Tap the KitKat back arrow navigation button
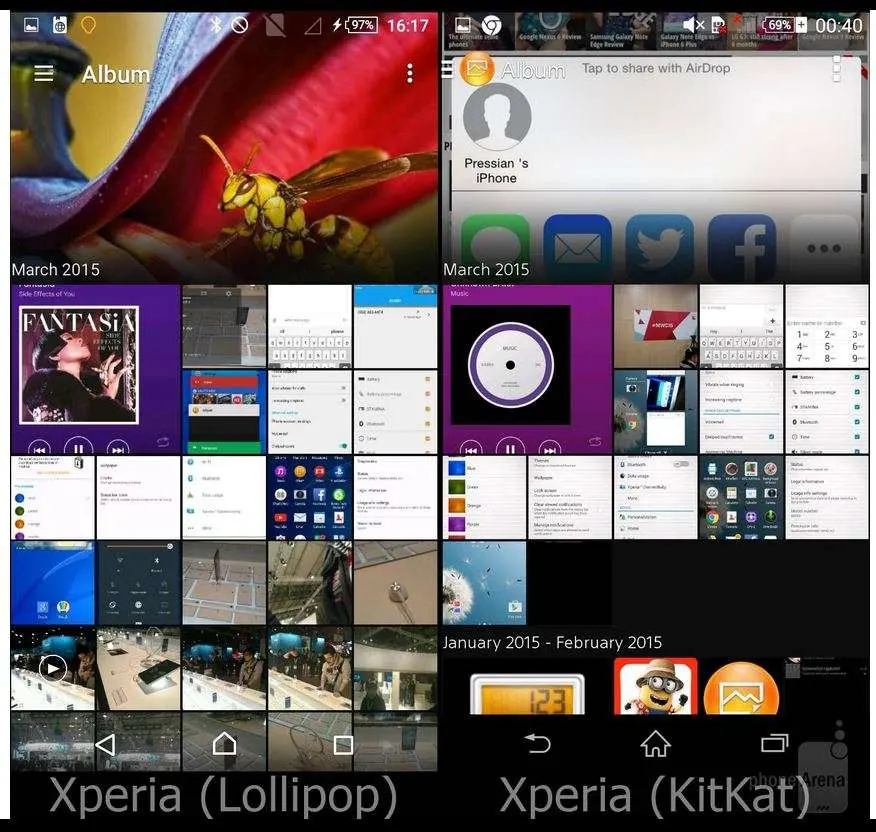The height and width of the screenshot is (832, 876). click(538, 744)
